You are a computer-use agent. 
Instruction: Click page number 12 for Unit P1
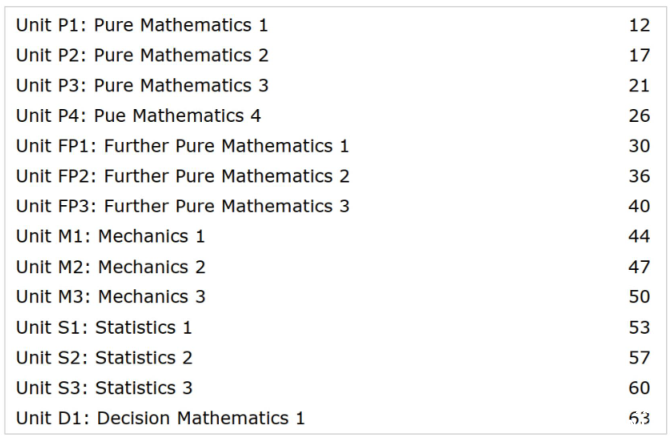[x=639, y=25]
